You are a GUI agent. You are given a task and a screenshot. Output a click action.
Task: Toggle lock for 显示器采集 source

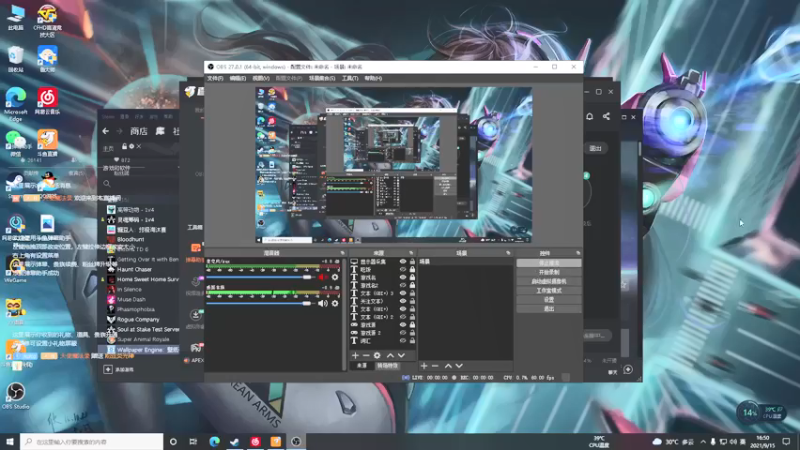point(412,262)
